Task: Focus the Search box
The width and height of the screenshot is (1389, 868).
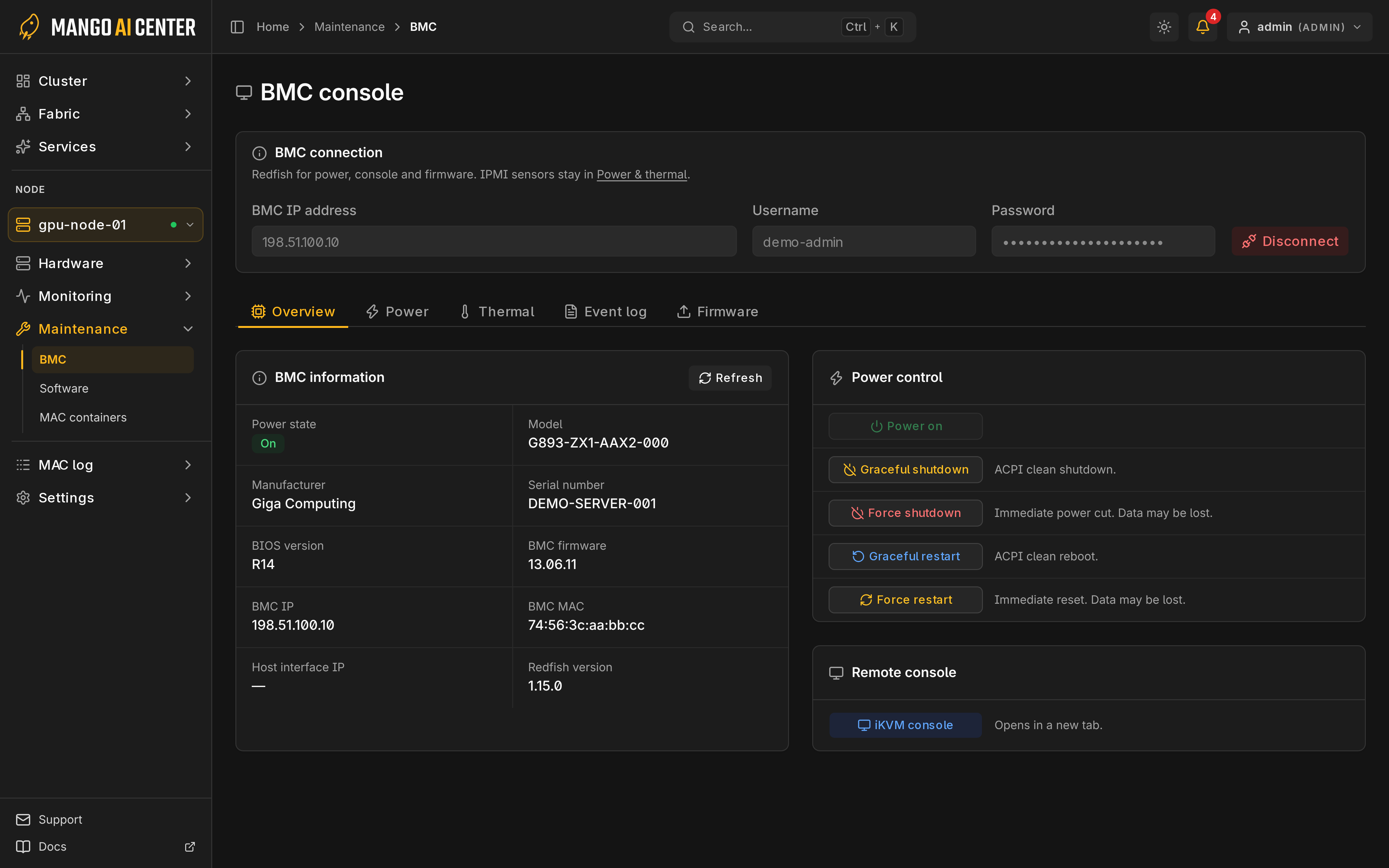Action: coord(792,27)
